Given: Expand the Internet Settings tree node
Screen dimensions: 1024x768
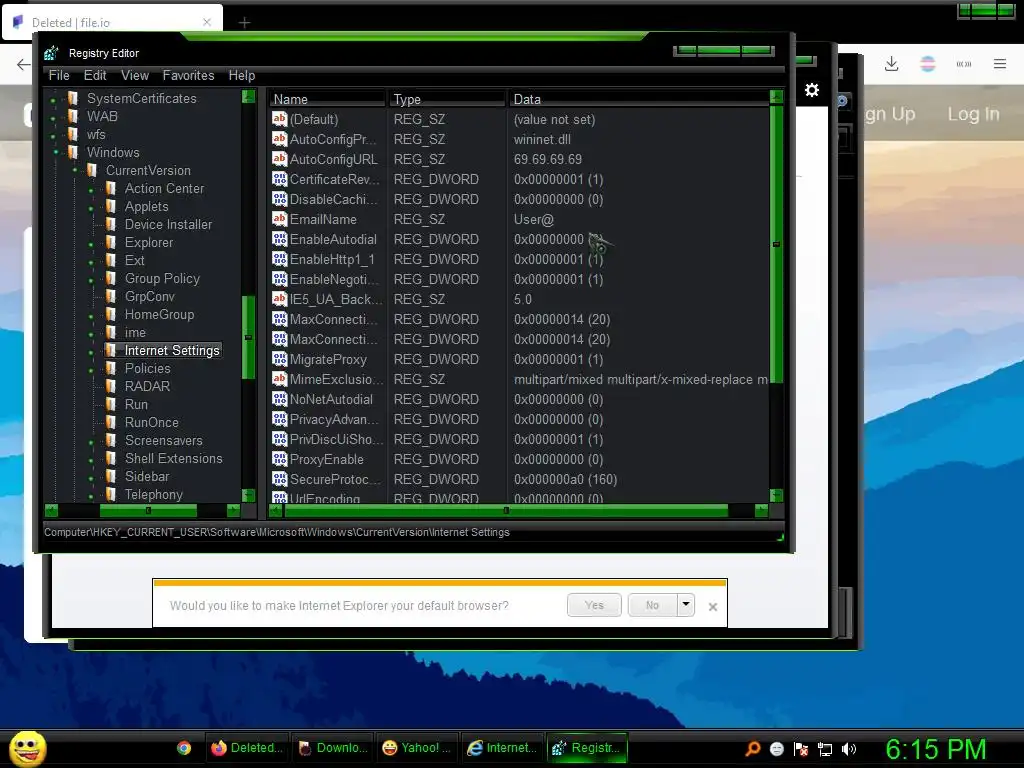Looking at the screenshot, I should 91,351.
